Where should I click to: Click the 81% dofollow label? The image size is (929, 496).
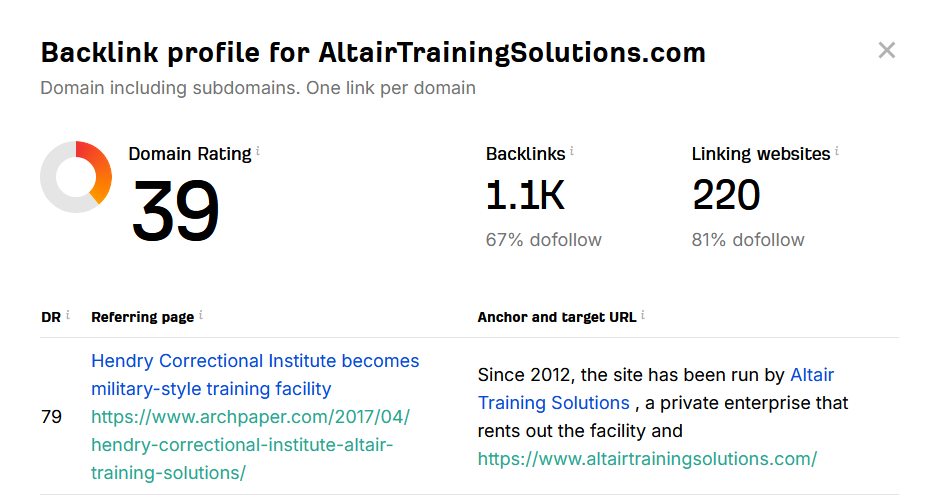[x=748, y=240]
